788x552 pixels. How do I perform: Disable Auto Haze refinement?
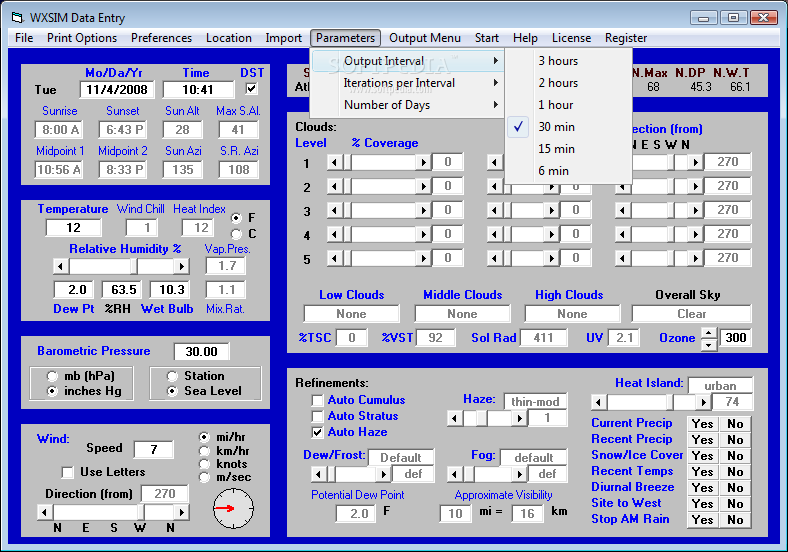click(x=317, y=432)
